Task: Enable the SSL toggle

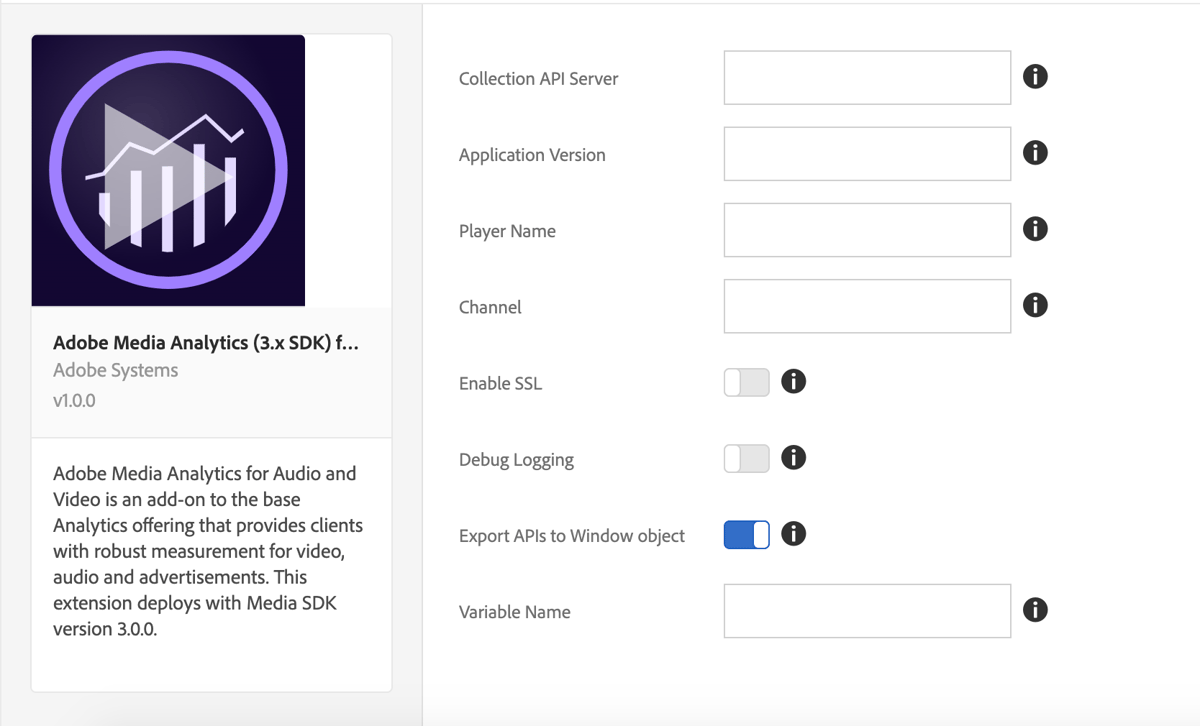Action: tap(746, 381)
